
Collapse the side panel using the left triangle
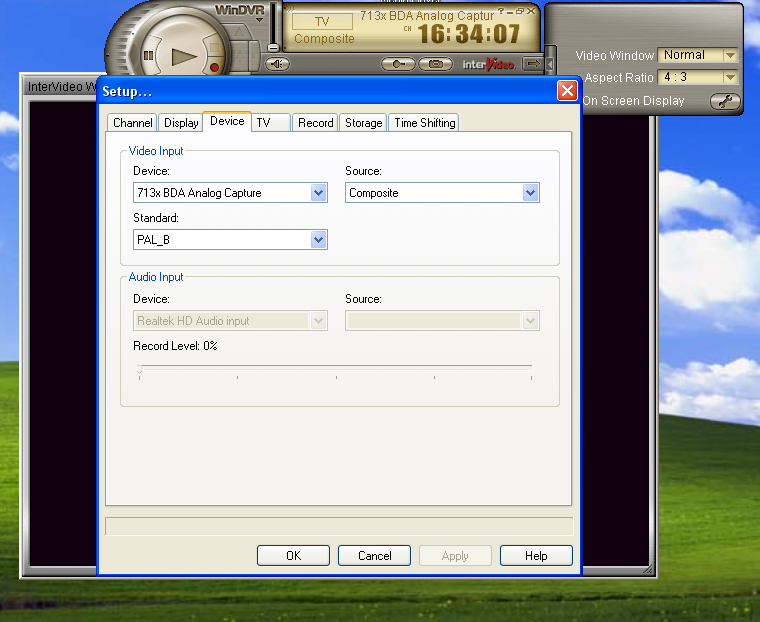pos(550,64)
